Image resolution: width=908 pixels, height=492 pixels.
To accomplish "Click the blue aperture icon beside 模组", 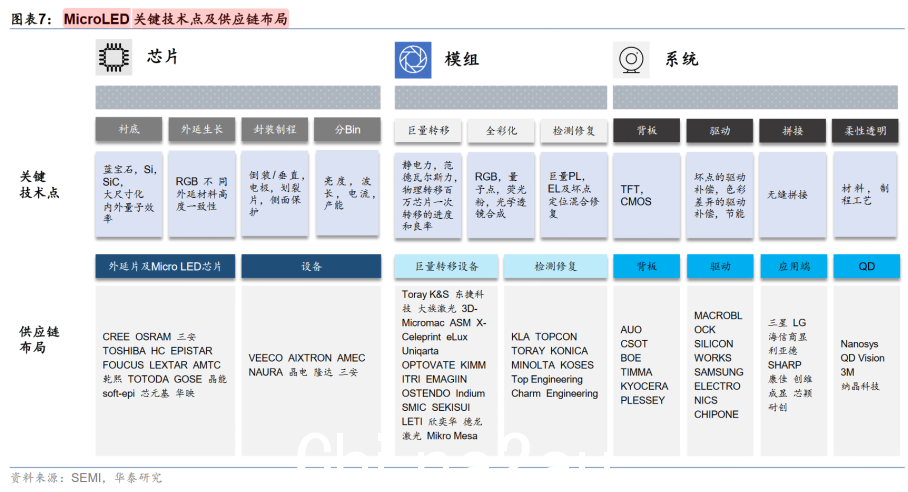I will coord(413,60).
